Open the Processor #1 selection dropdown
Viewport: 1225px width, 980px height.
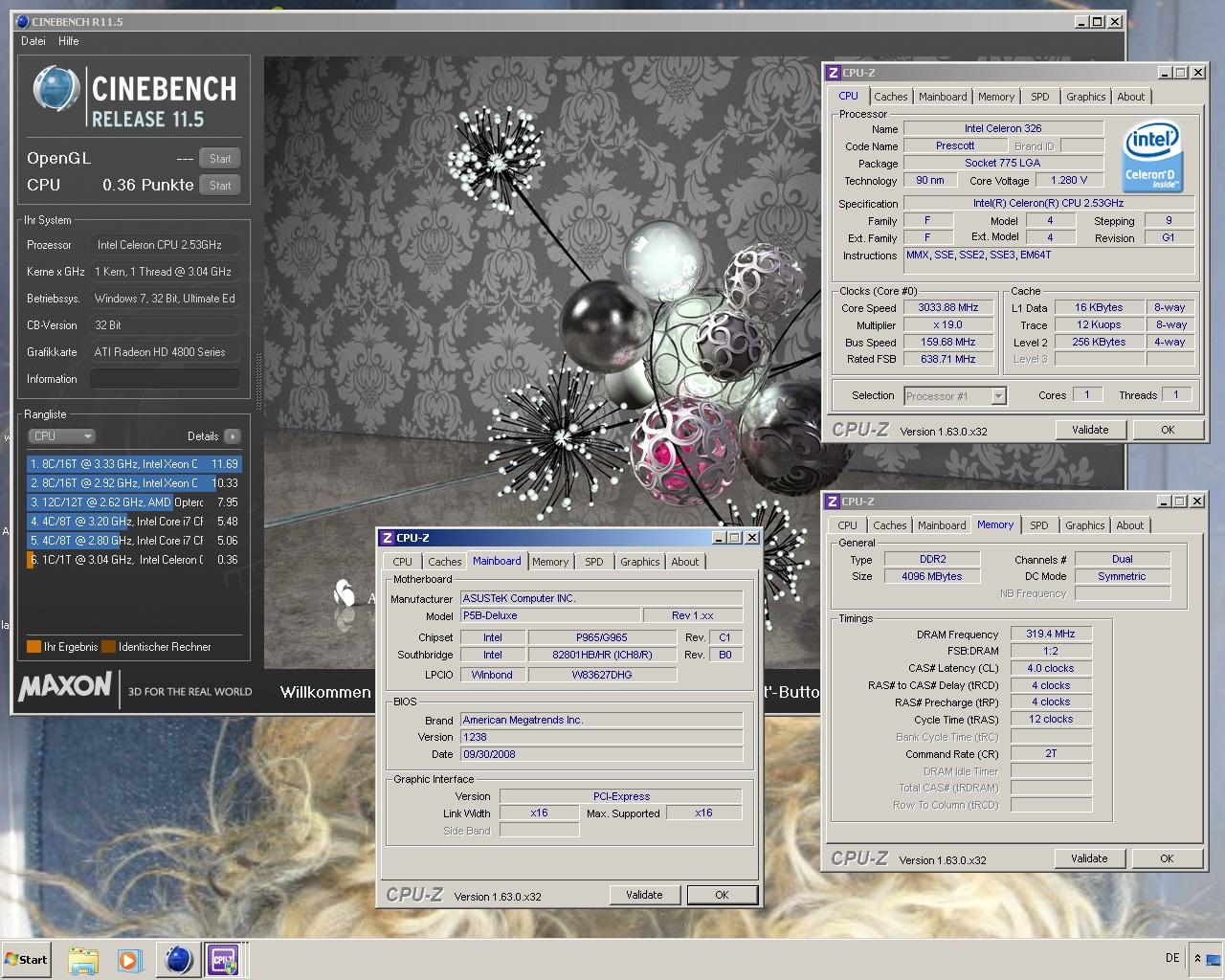coord(954,396)
